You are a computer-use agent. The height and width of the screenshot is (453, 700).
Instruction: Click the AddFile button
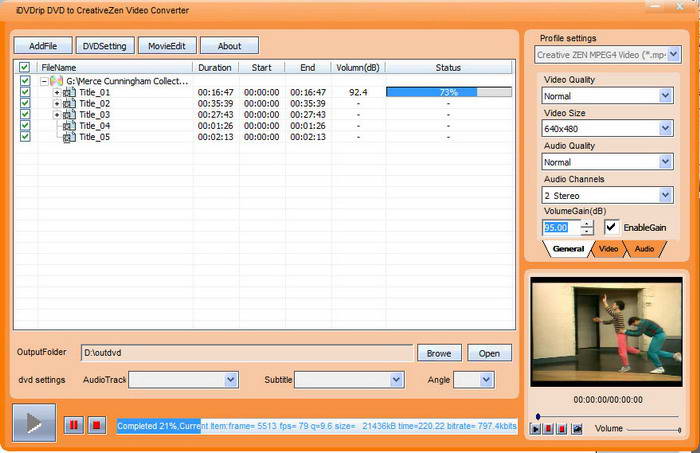click(43, 46)
